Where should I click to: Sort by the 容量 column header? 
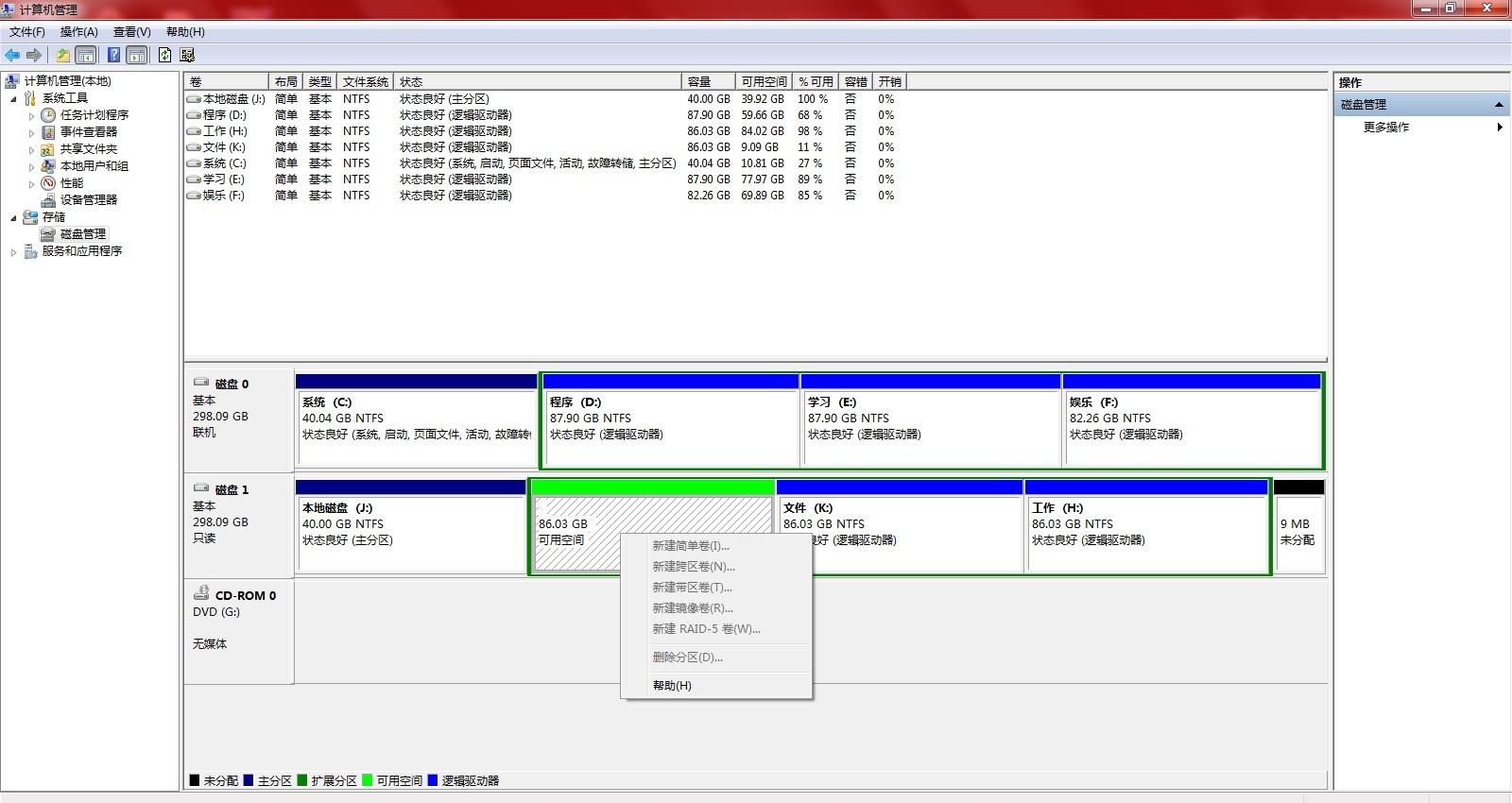[x=709, y=82]
